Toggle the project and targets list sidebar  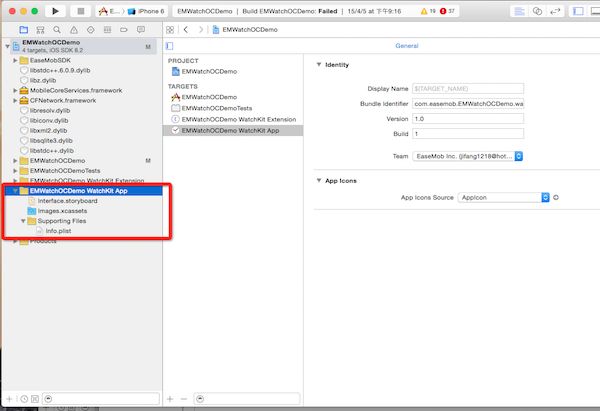[170, 46]
